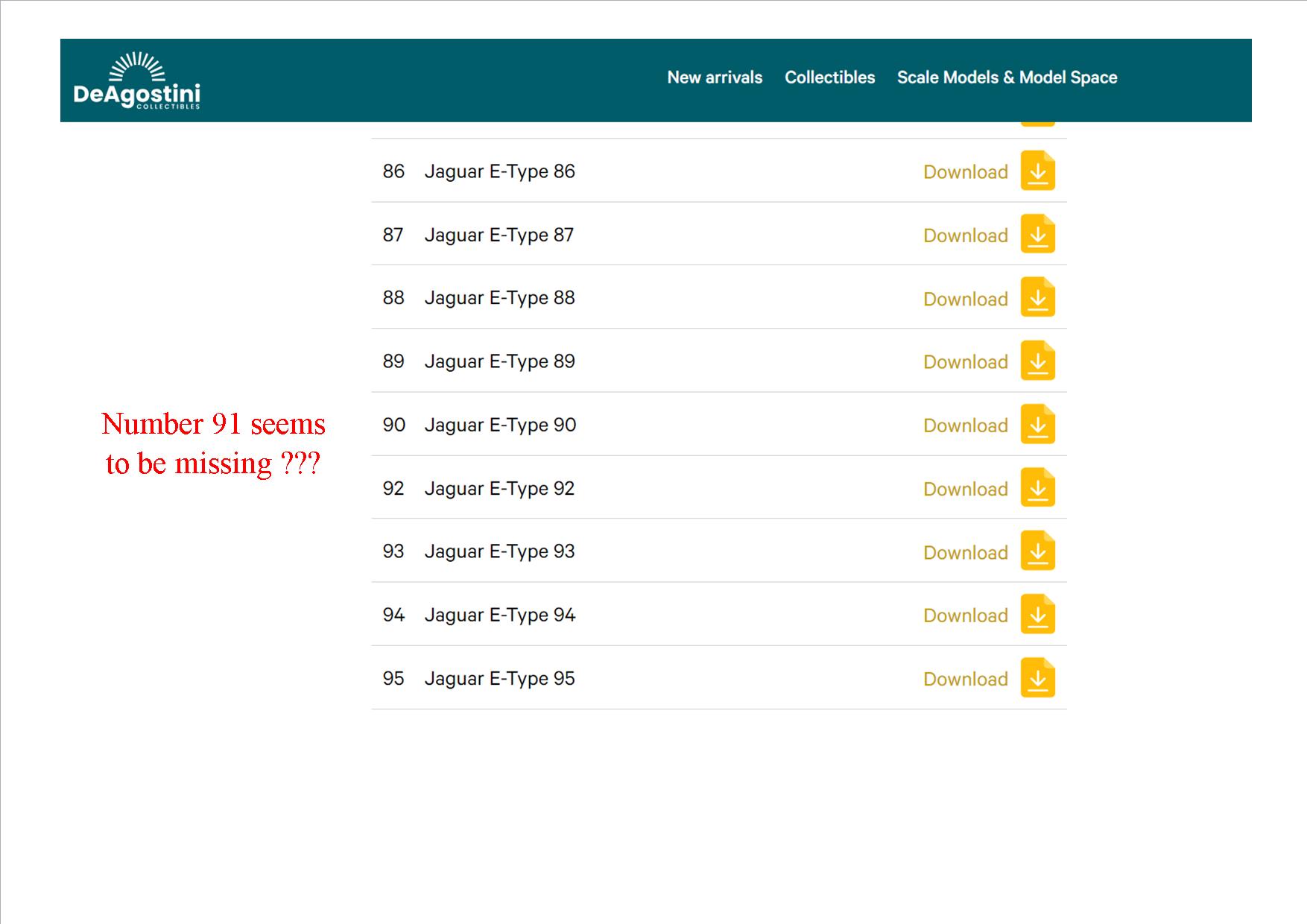Click the download icon for Jaguar E-Type 95
The image size is (1307, 924).
[x=1037, y=677]
